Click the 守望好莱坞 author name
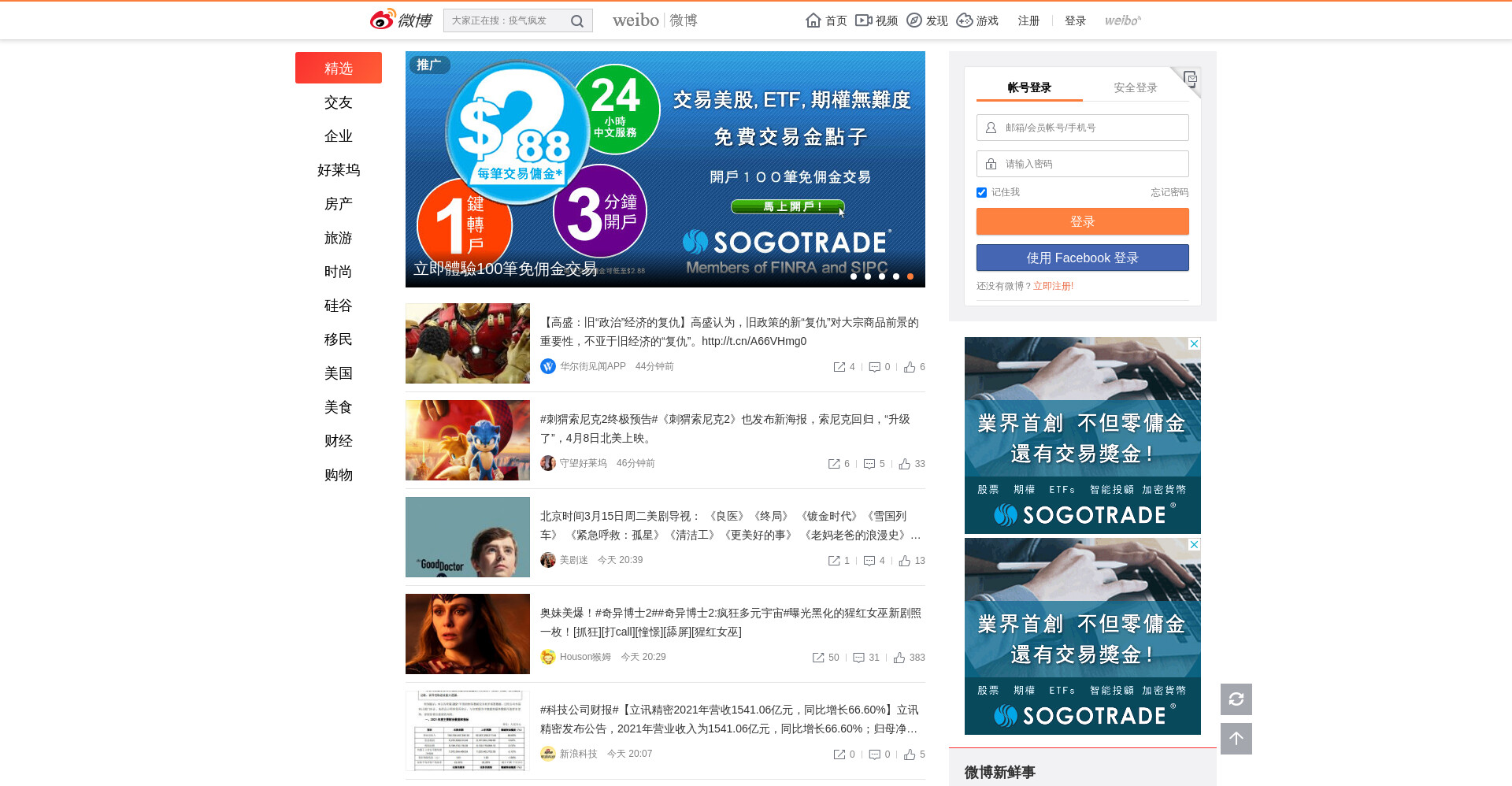The image size is (1512, 786). [x=583, y=463]
